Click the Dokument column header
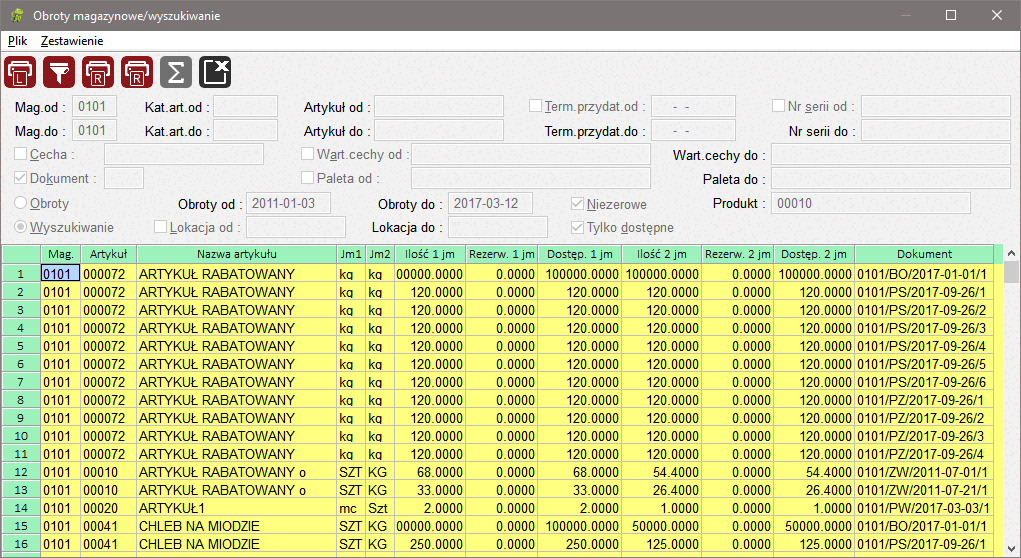 point(924,254)
